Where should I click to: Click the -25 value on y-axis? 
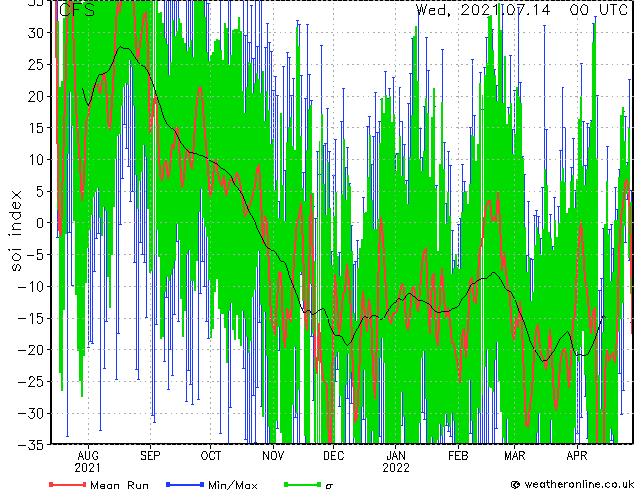(31, 382)
